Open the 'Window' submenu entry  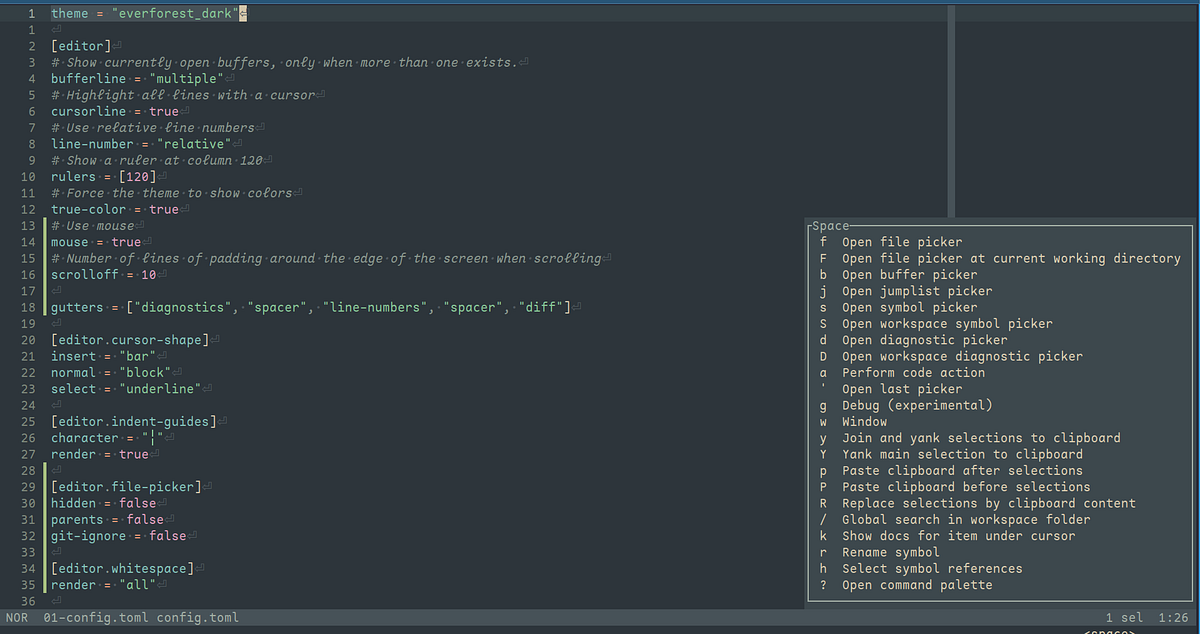(x=864, y=421)
